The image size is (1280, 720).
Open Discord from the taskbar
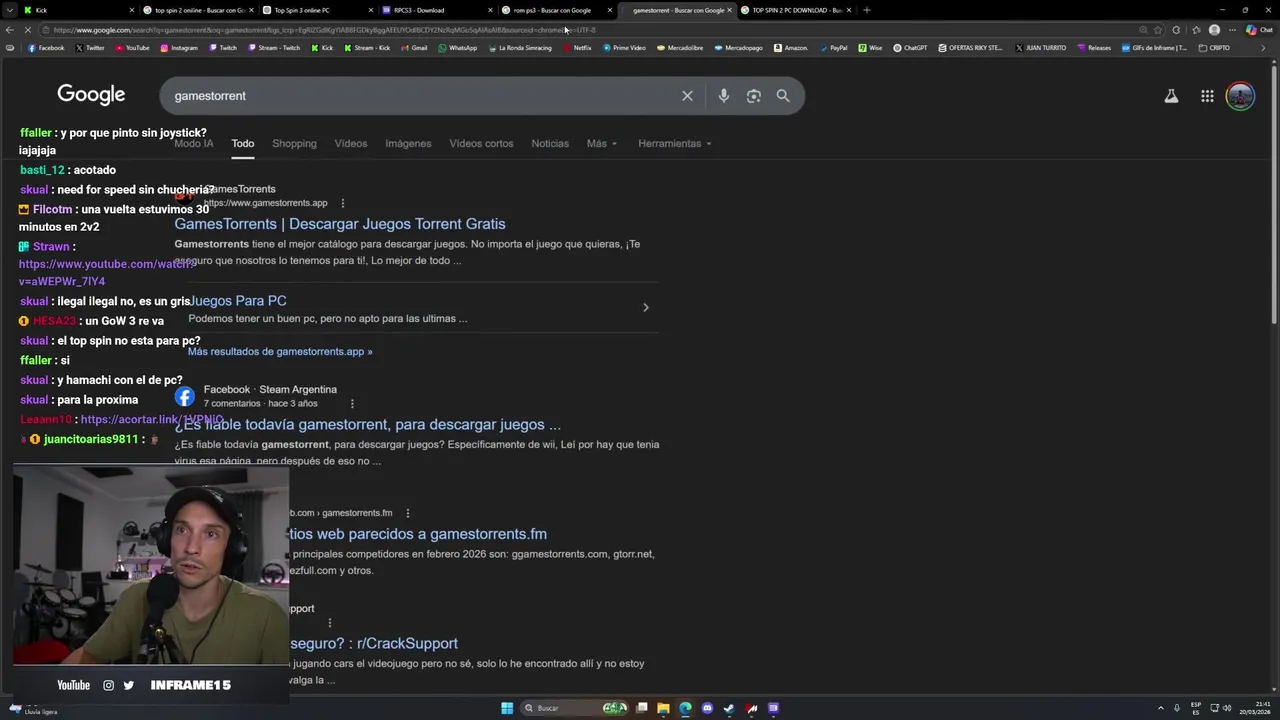[707, 708]
